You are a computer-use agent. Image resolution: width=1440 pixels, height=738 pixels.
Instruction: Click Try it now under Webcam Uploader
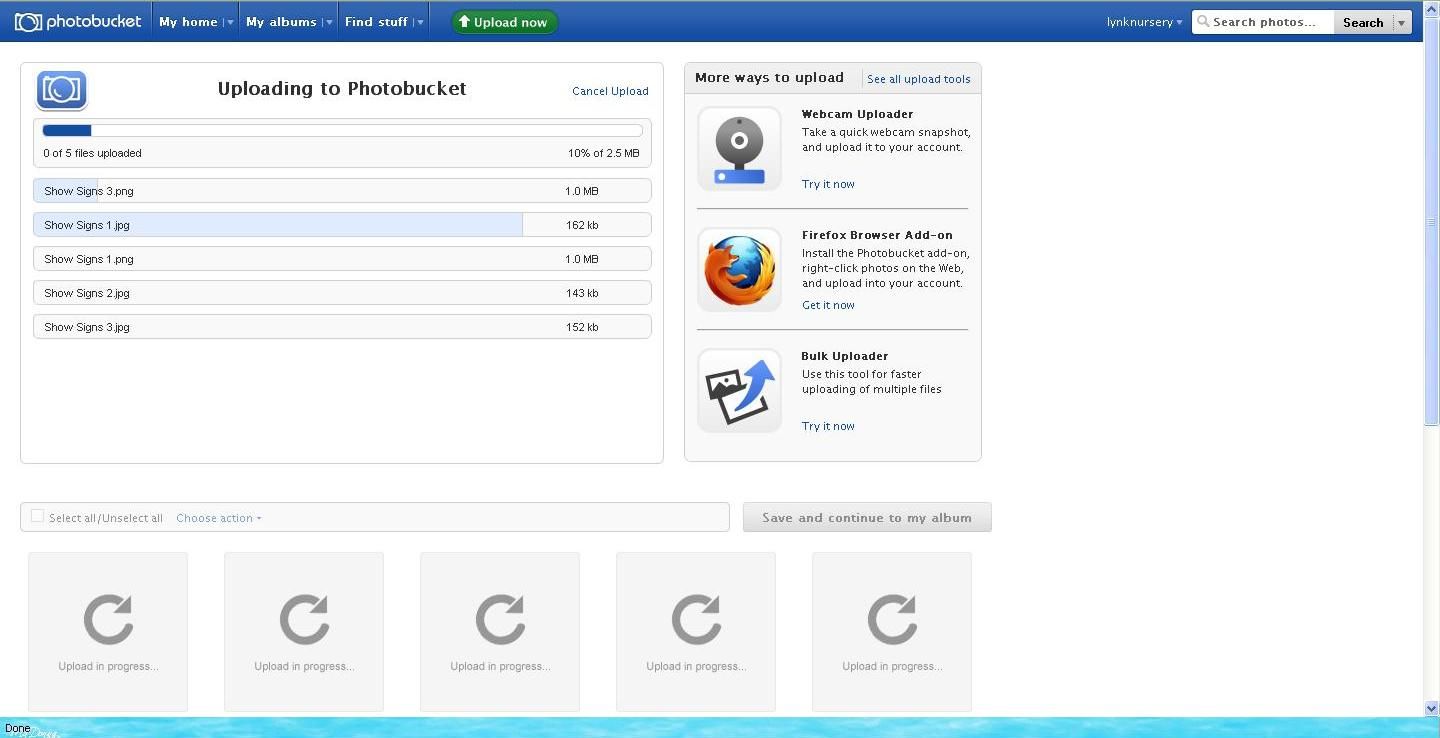coord(828,184)
